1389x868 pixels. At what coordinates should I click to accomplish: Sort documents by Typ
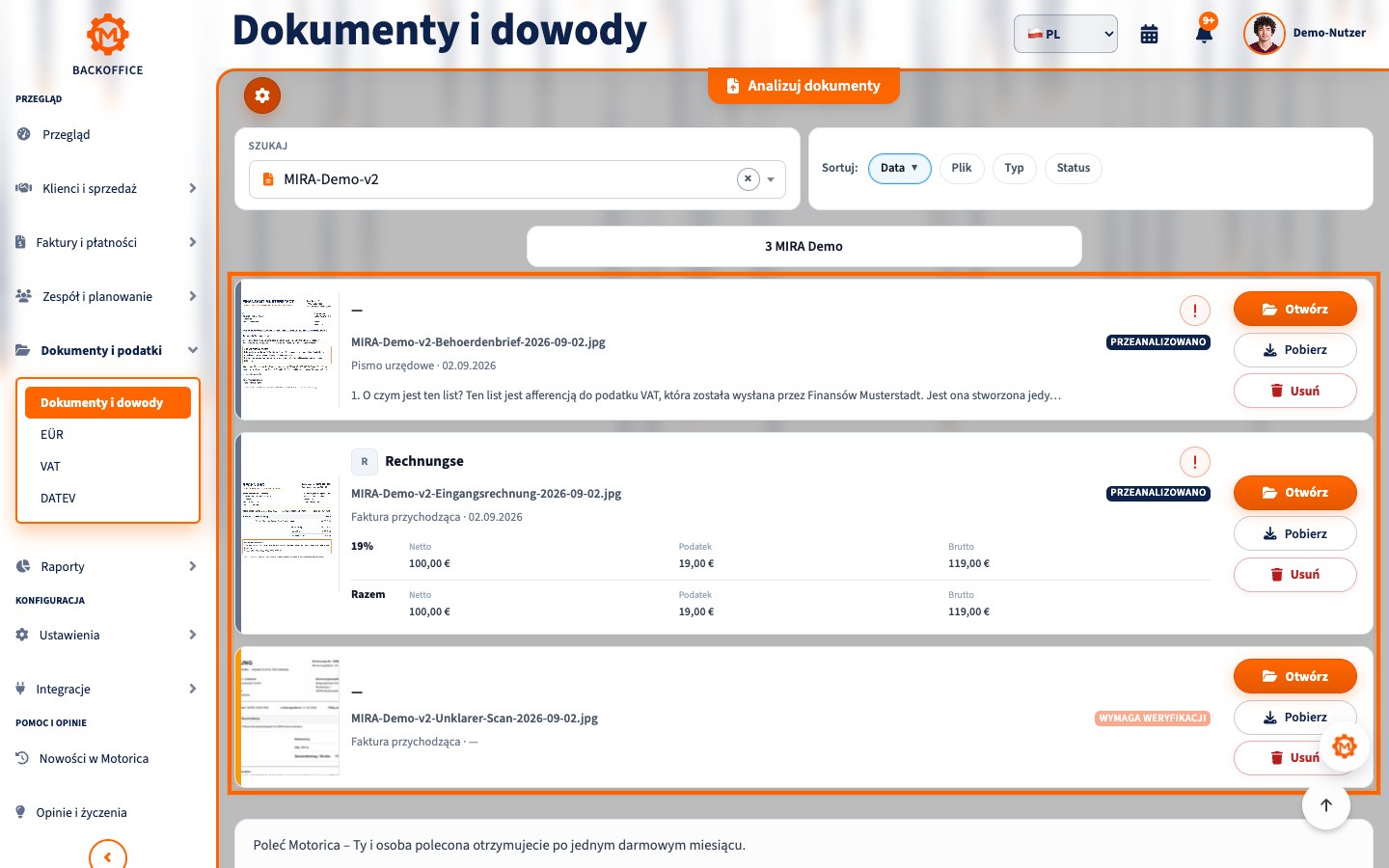click(x=1014, y=169)
